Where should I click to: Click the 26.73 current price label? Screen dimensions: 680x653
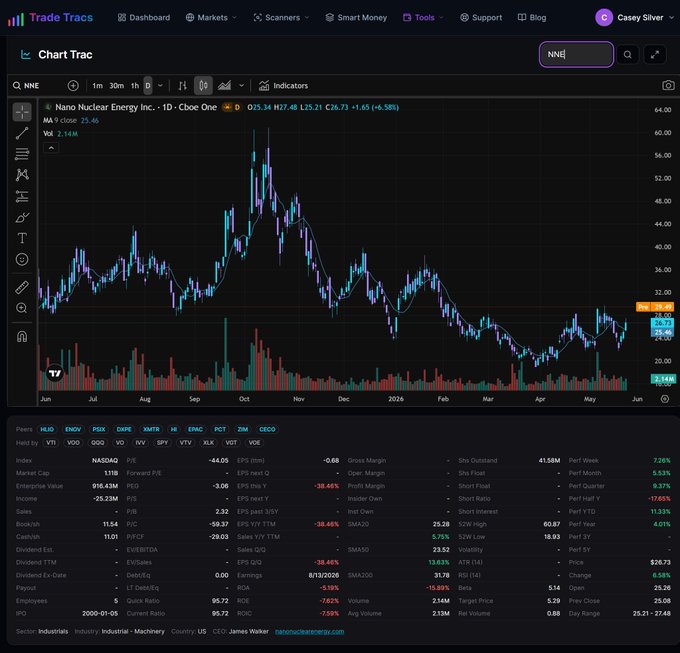pyautogui.click(x=662, y=323)
